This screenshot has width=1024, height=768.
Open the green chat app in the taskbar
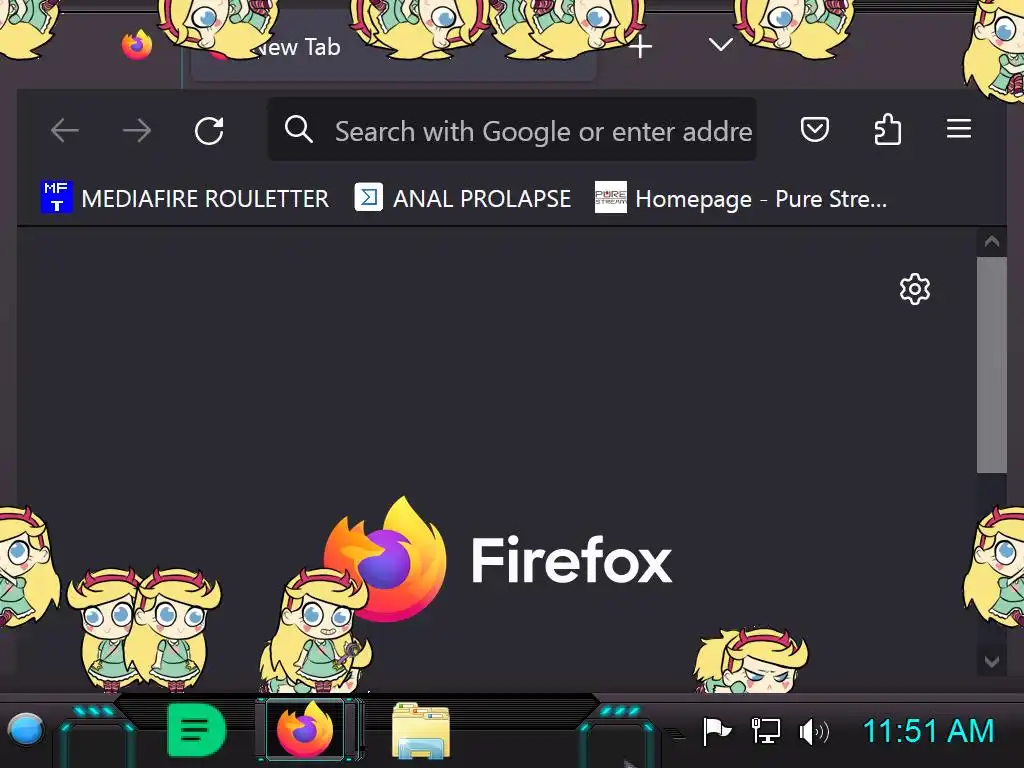[196, 729]
